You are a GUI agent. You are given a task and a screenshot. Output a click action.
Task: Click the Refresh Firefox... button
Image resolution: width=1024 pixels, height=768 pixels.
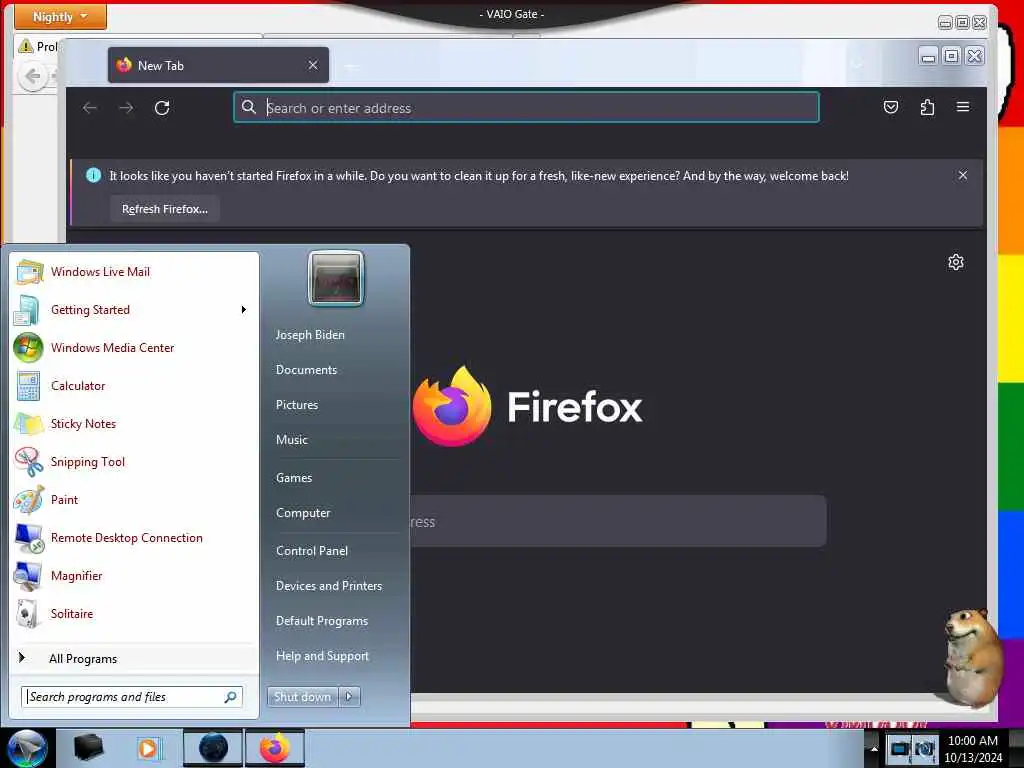click(165, 209)
